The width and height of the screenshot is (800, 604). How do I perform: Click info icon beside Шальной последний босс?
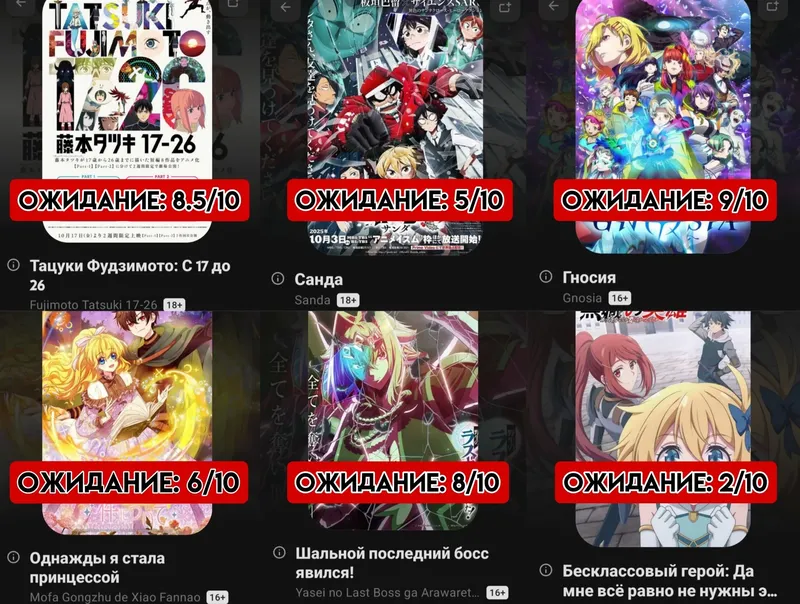(x=279, y=552)
